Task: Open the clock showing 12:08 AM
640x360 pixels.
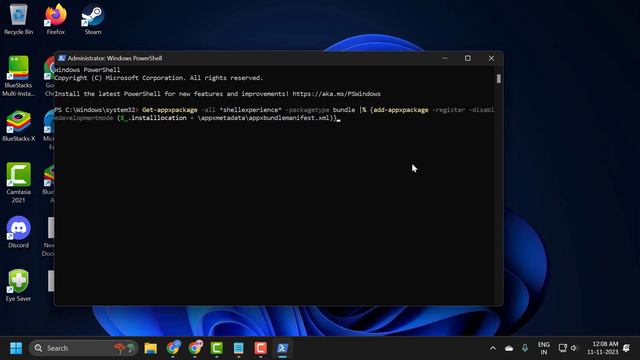Action: pos(602,348)
